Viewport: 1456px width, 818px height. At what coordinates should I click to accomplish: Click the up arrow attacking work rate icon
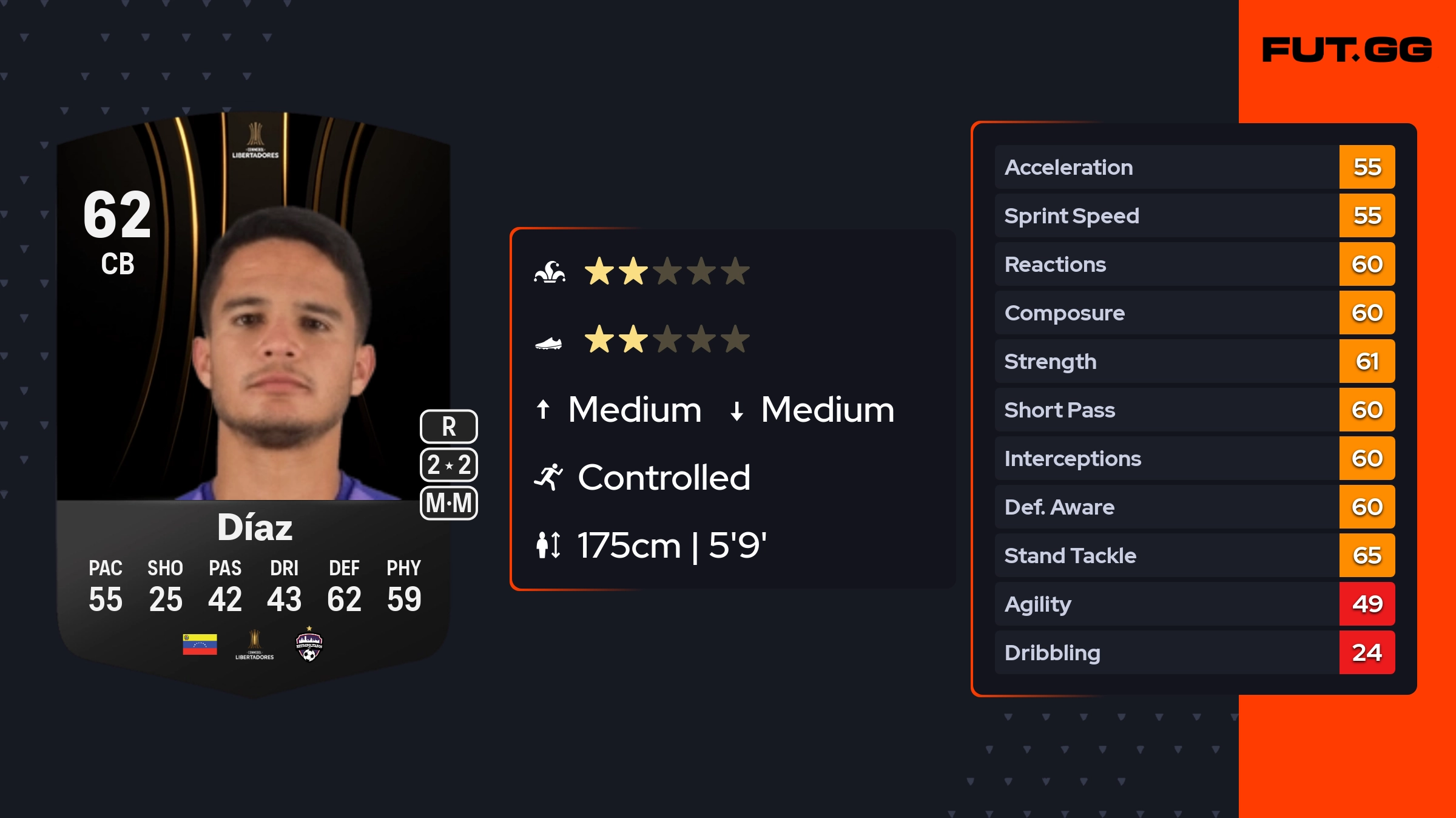click(x=543, y=410)
